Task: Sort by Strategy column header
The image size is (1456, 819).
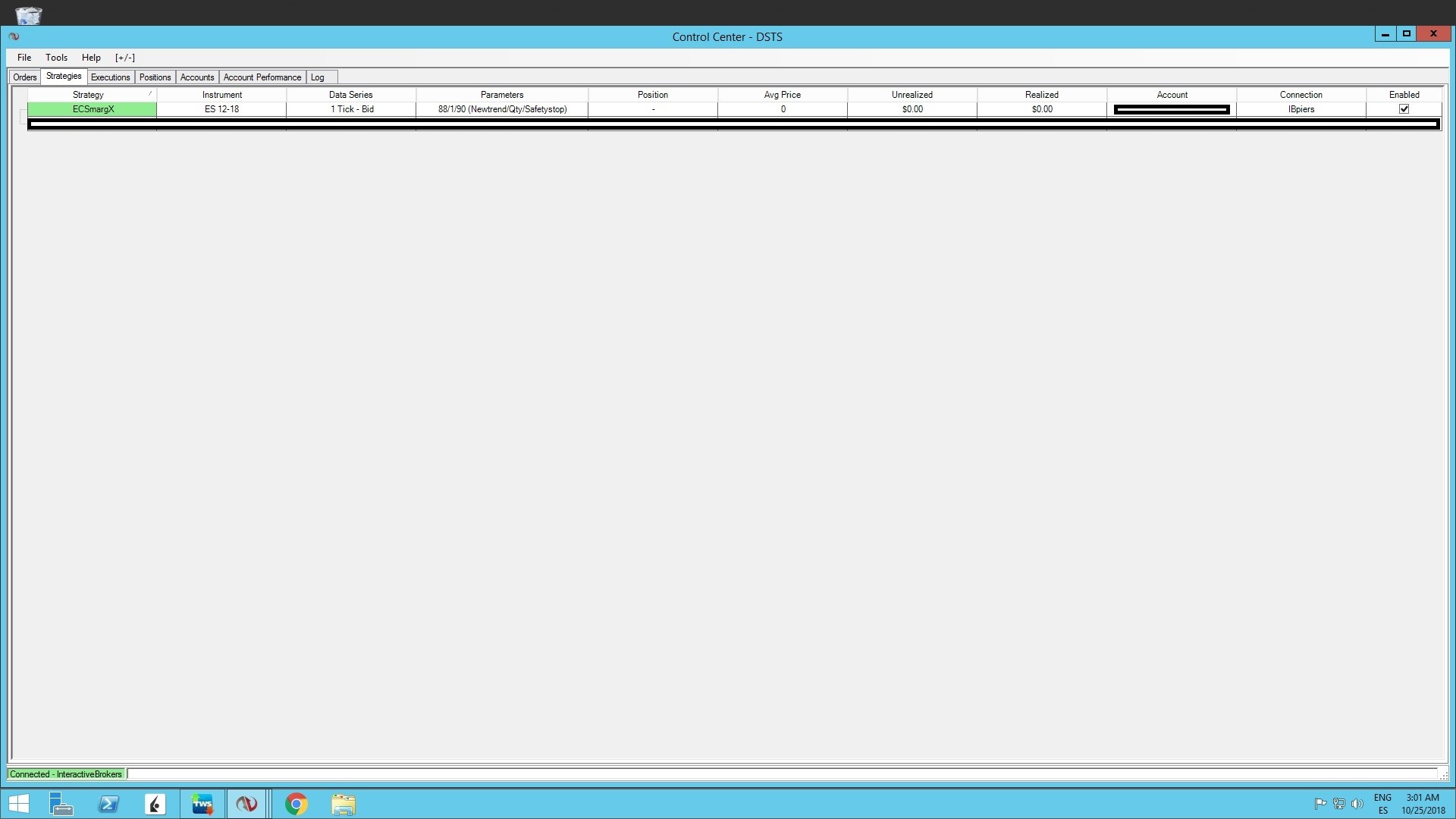Action: point(88,95)
